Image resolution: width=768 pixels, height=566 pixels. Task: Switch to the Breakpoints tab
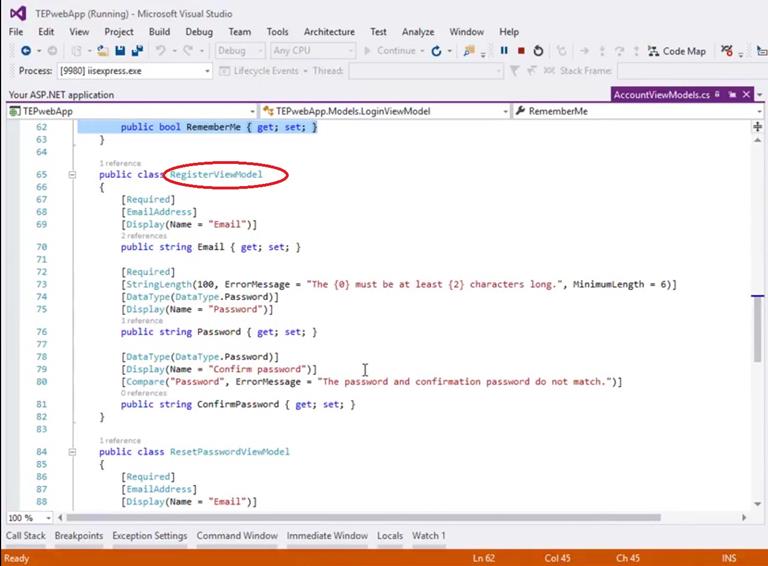[x=79, y=536]
